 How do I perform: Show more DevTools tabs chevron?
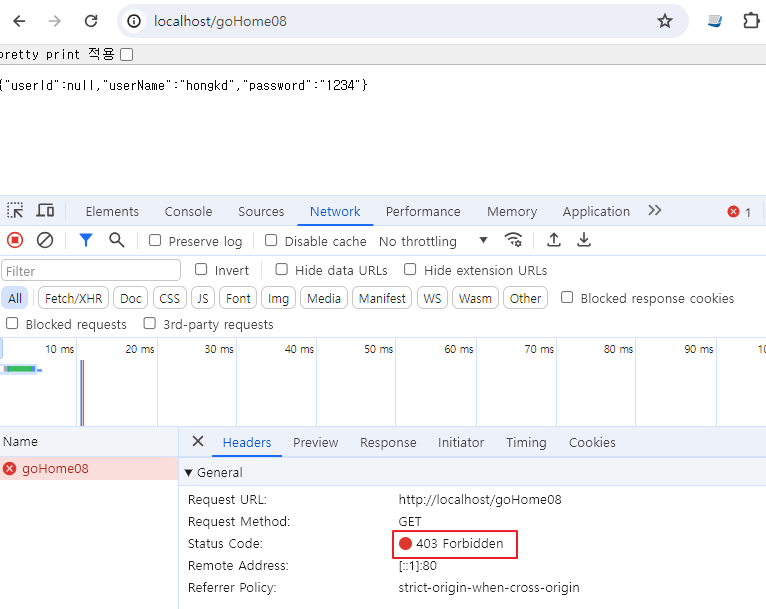tap(655, 210)
